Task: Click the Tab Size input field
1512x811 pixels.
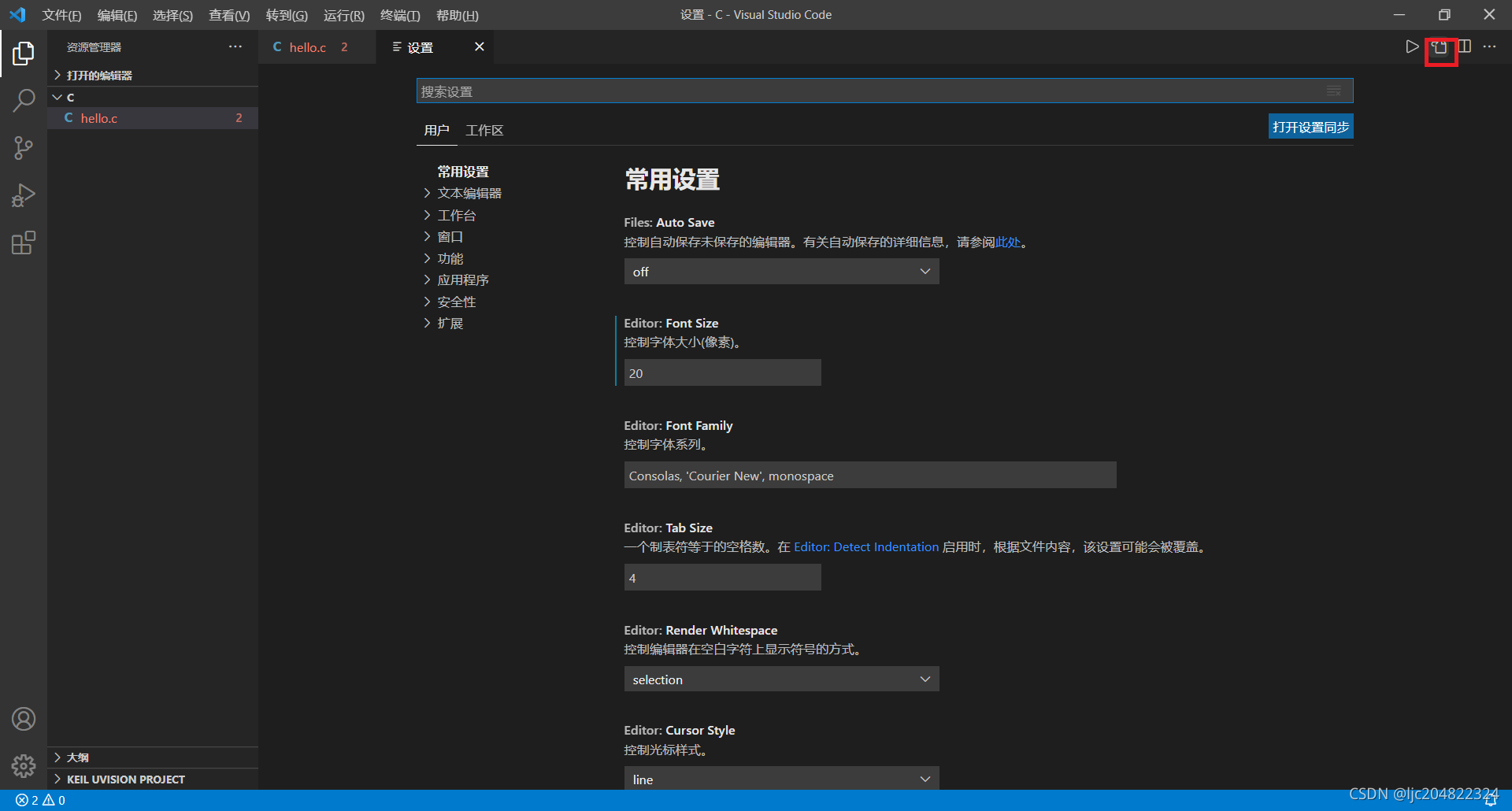Action: pos(722,577)
